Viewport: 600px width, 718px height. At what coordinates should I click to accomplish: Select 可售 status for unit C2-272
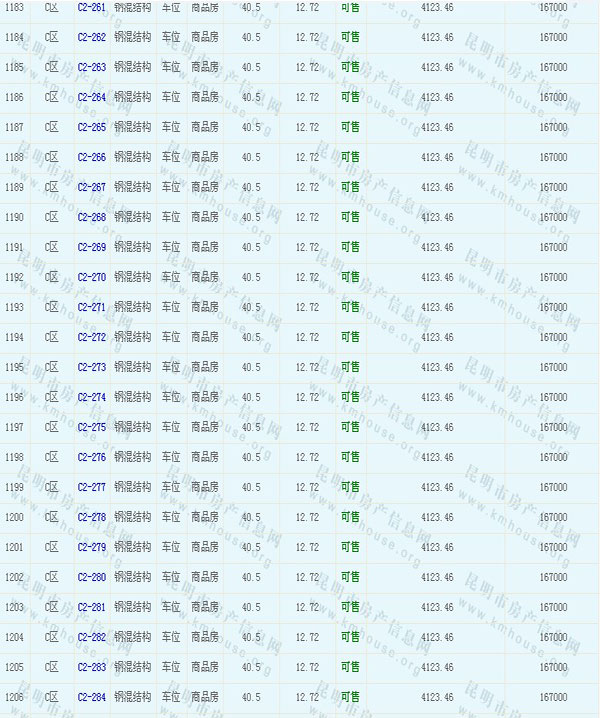pos(350,337)
